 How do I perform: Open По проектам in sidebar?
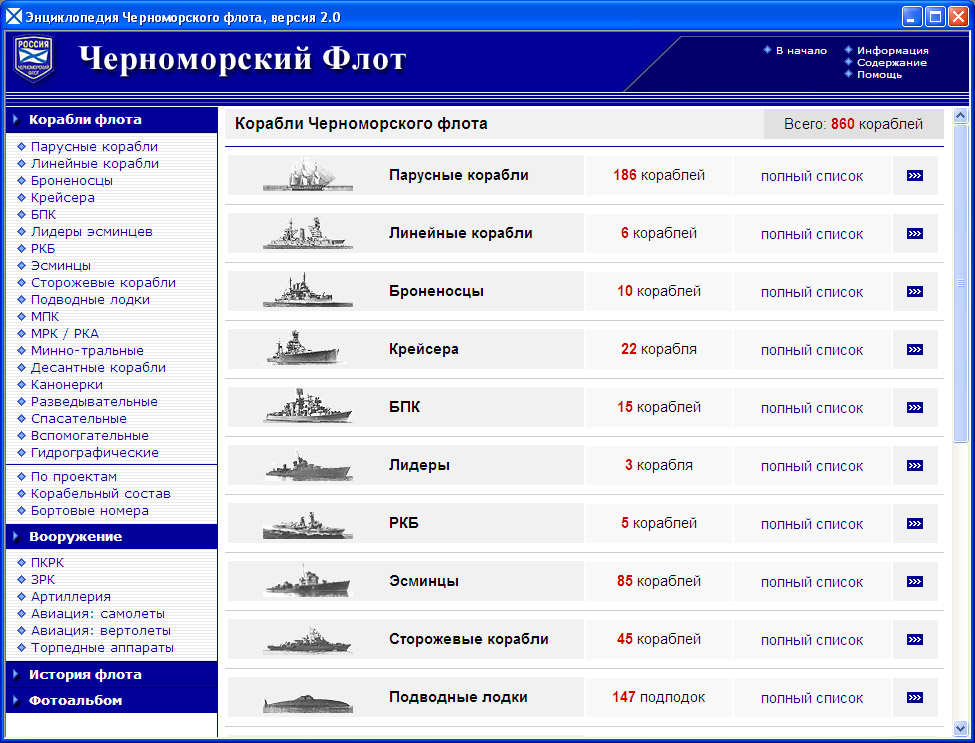(73, 477)
